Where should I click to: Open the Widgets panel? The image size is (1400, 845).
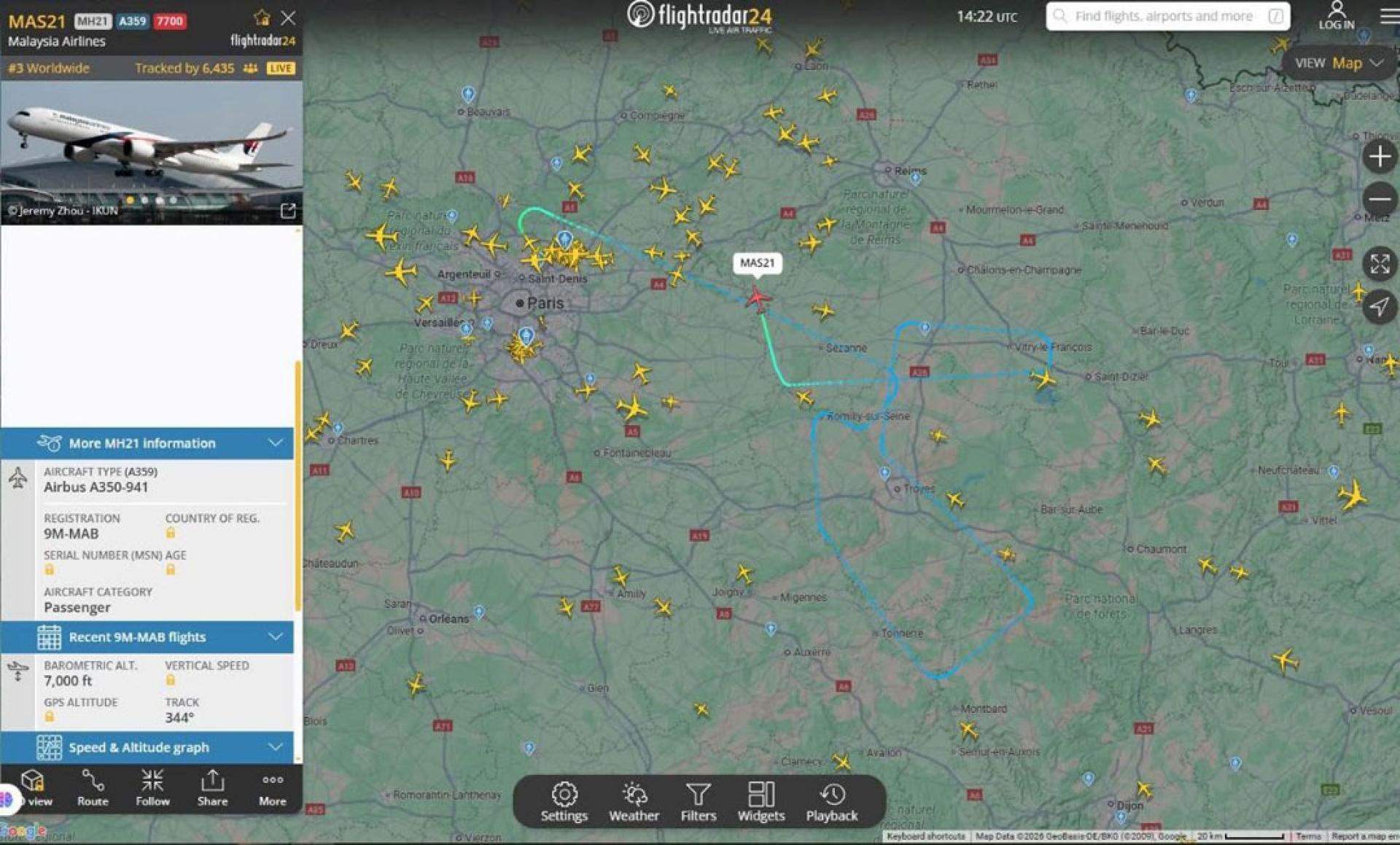pos(761,802)
